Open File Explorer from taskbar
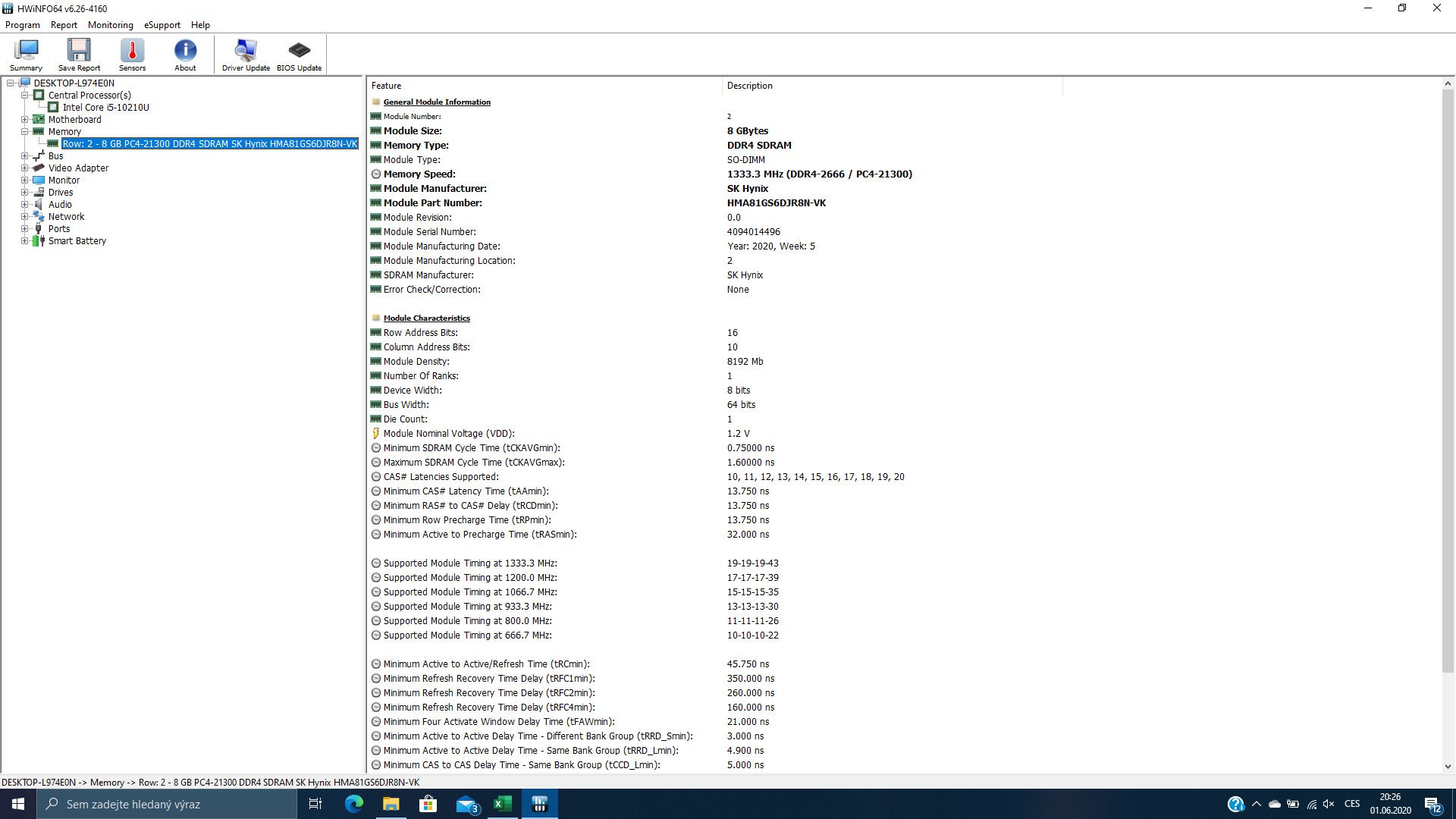 pyautogui.click(x=391, y=804)
